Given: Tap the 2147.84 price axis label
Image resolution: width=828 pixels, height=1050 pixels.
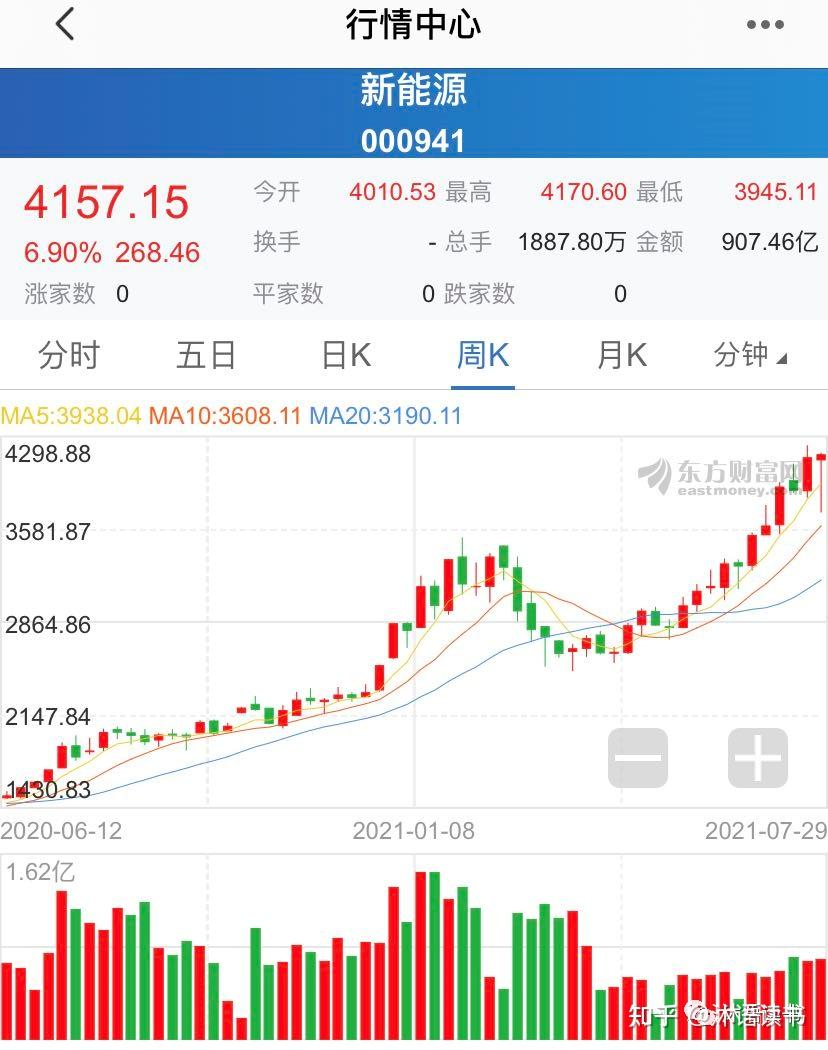Looking at the screenshot, I should click(x=48, y=717).
